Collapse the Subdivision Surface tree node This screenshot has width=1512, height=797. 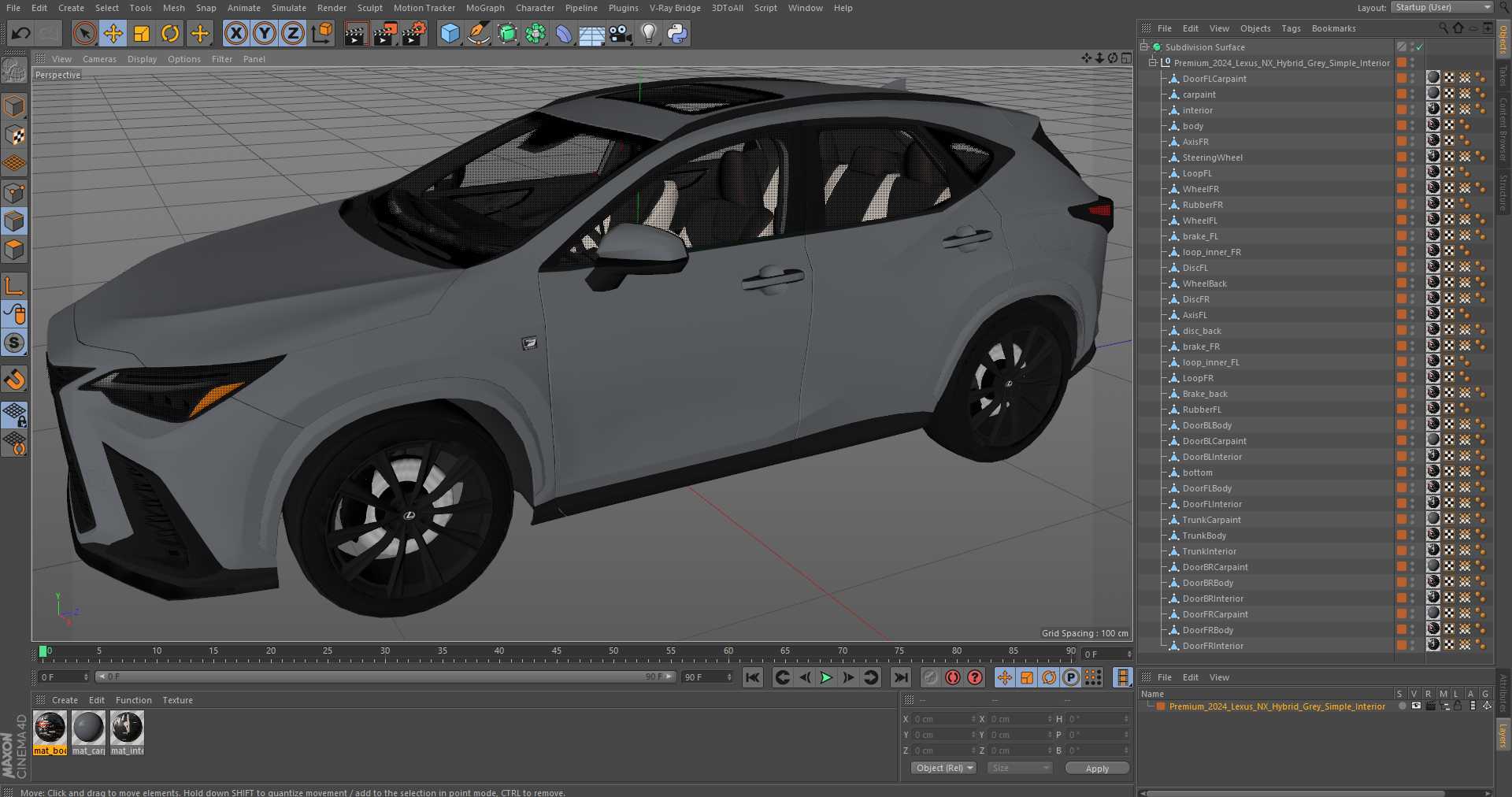point(1144,47)
